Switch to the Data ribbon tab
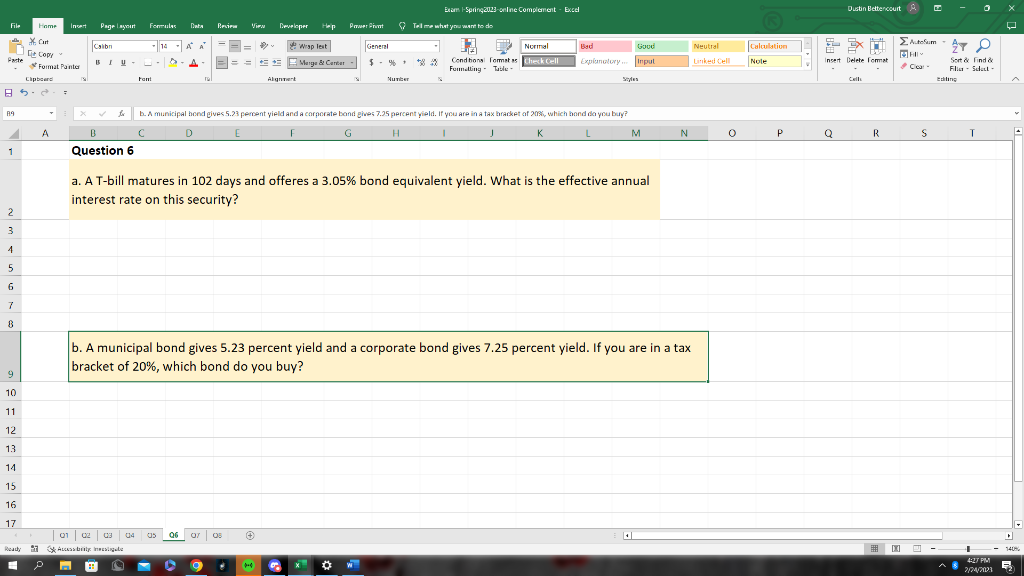Screen dimensions: 1024x576 197,26
